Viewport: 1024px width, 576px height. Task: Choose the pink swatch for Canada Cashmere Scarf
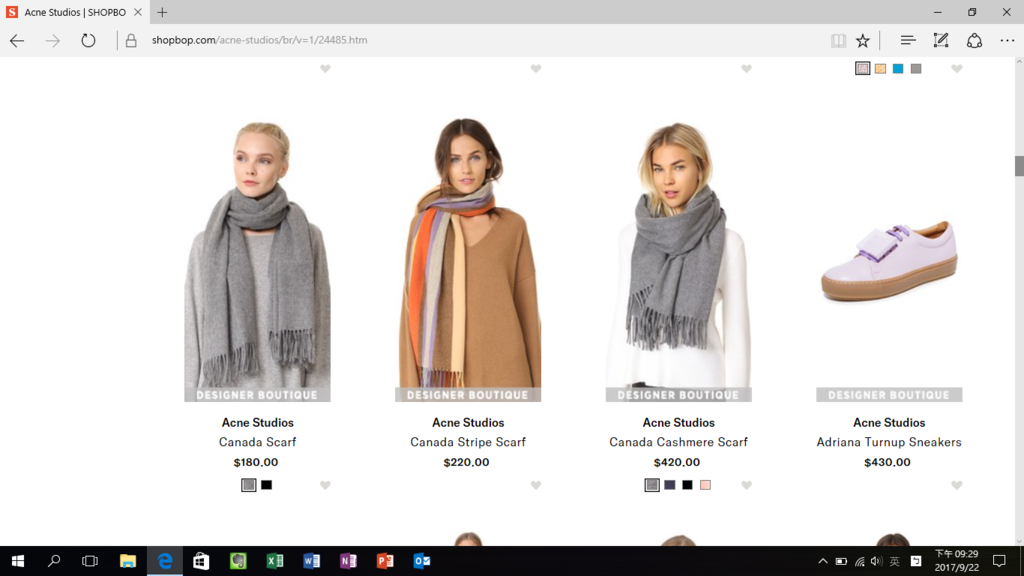point(705,485)
